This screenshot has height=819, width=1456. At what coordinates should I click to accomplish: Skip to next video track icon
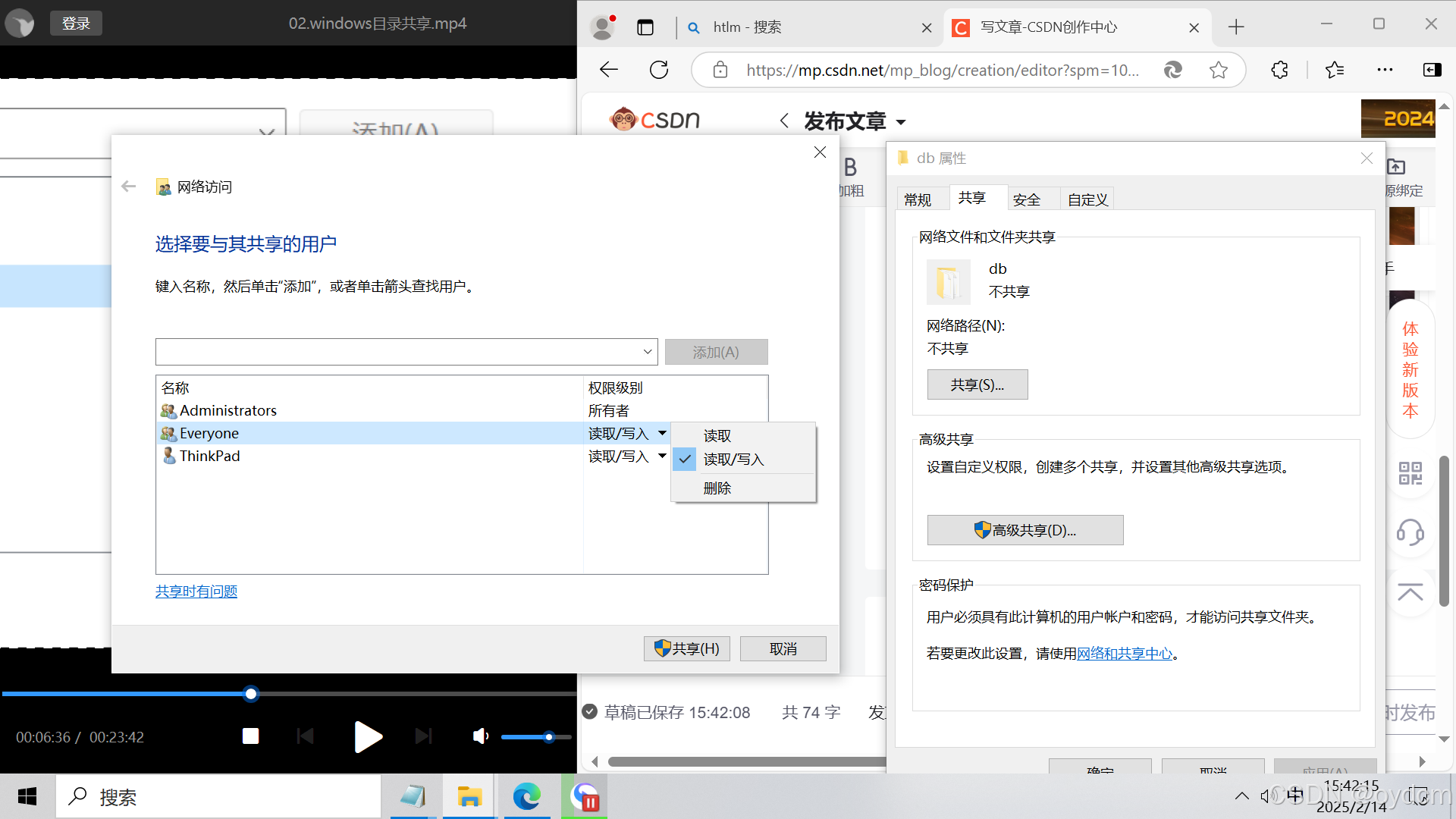pos(423,736)
